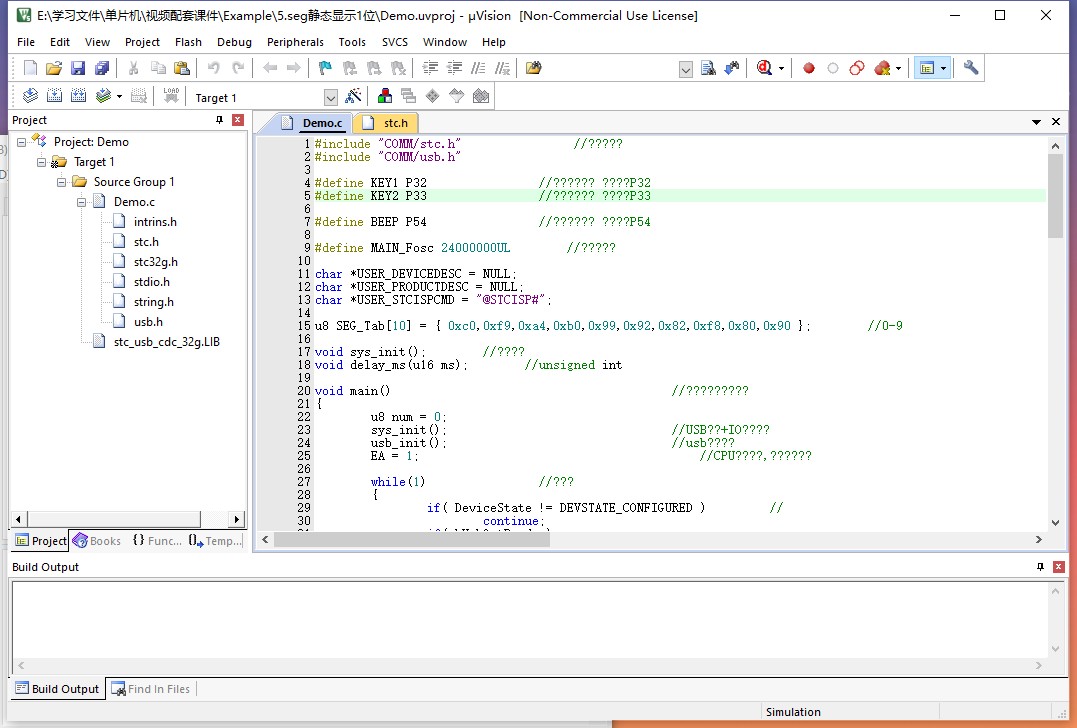Image resolution: width=1077 pixels, height=728 pixels.
Task: Kill all breakpoints with the red dots X icon
Action: (x=882, y=68)
